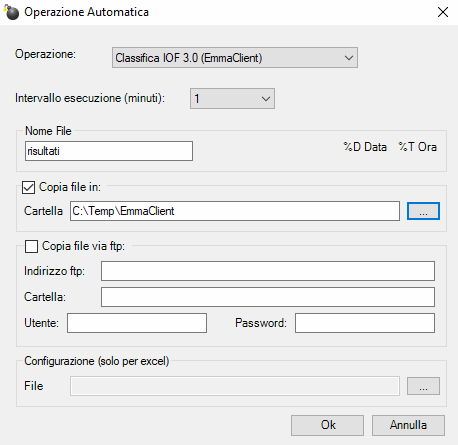Focus the Utente text field
The image size is (458, 445).
click(137, 323)
